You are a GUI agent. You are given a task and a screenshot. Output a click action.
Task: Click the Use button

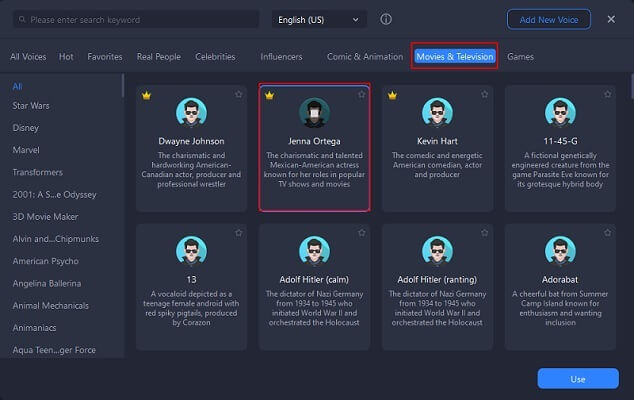tap(578, 379)
